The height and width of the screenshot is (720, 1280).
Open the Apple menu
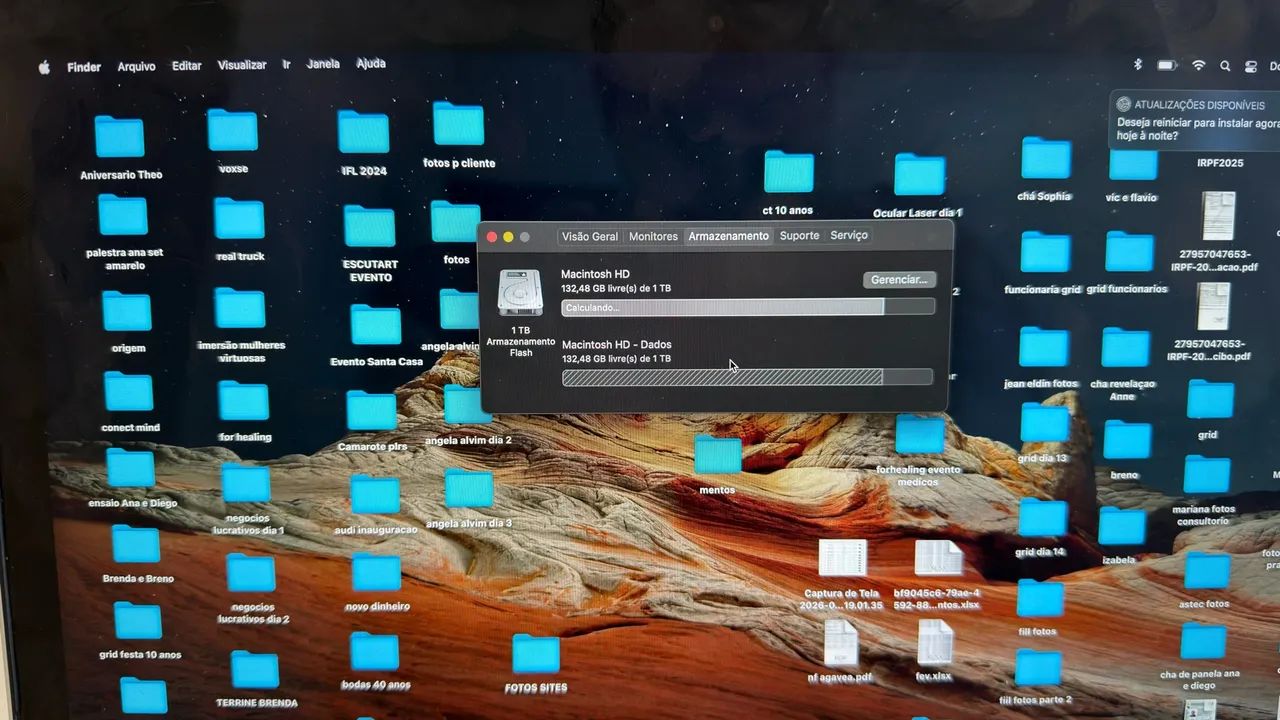tap(44, 68)
